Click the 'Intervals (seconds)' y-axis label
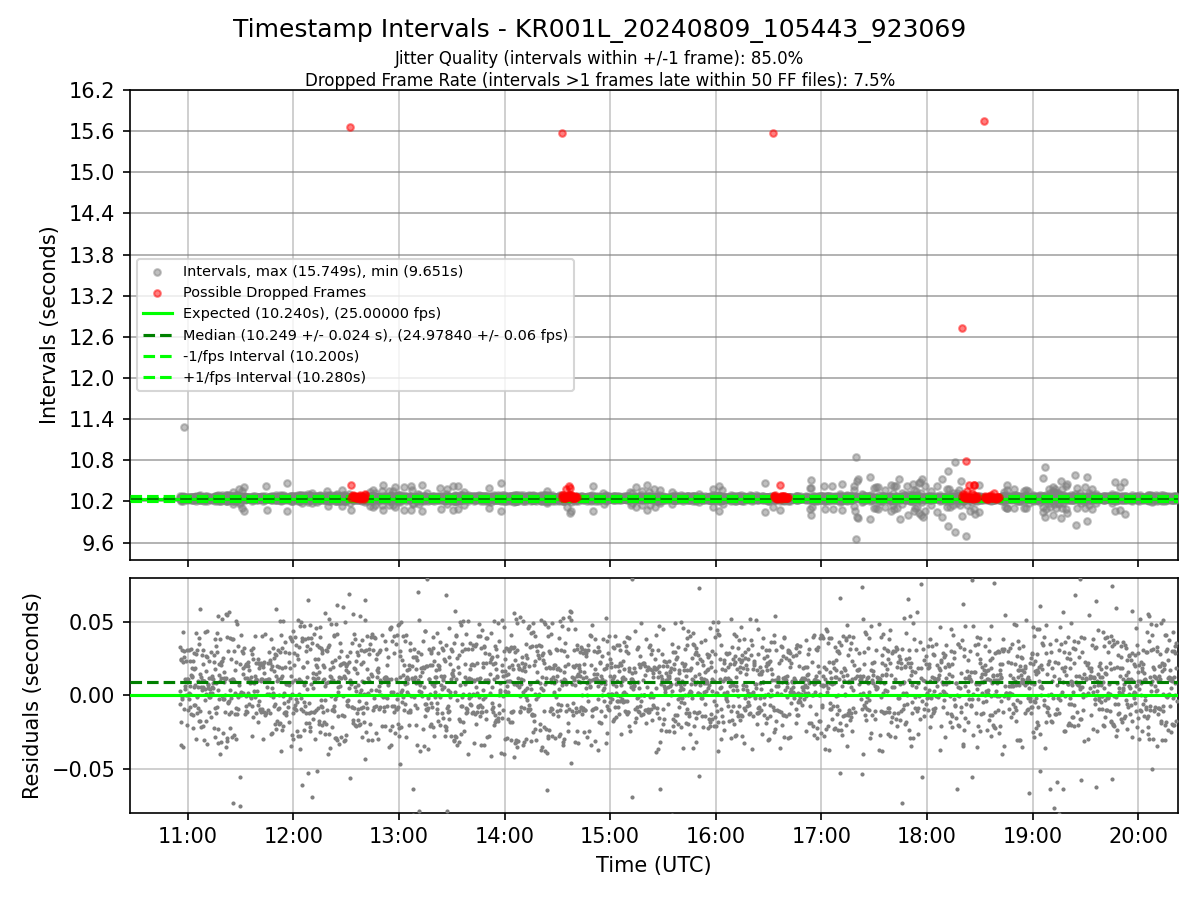This screenshot has height=900, width=1200. [48, 325]
